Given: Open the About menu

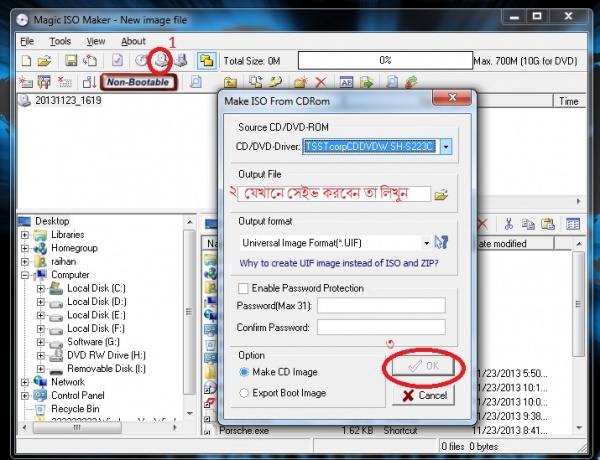Looking at the screenshot, I should (x=133, y=41).
